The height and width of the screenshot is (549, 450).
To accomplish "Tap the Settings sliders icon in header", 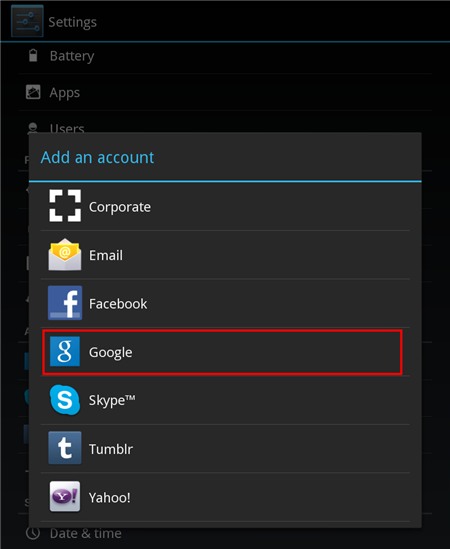I will coord(27,21).
